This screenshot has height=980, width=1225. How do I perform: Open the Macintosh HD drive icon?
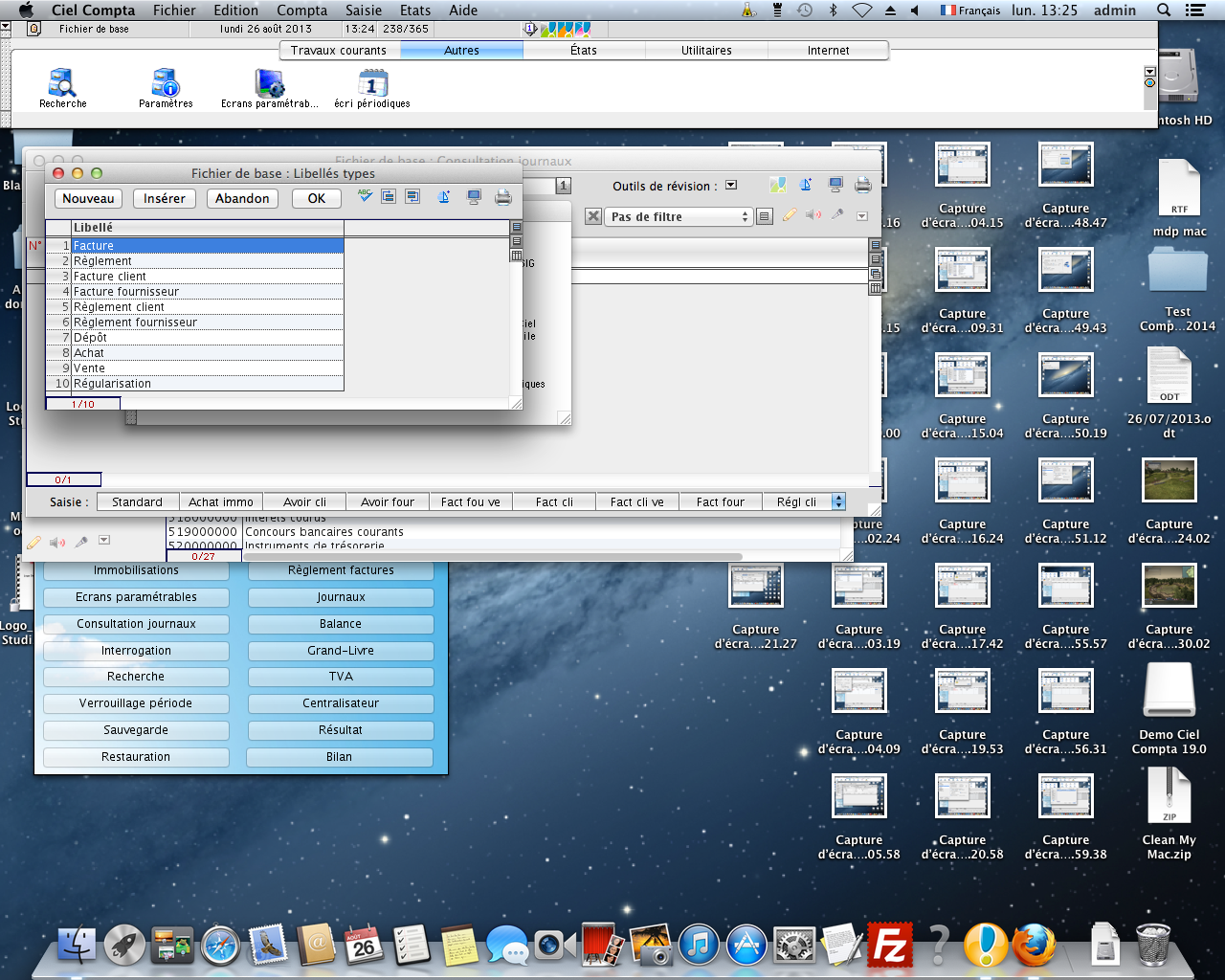click(x=1178, y=88)
